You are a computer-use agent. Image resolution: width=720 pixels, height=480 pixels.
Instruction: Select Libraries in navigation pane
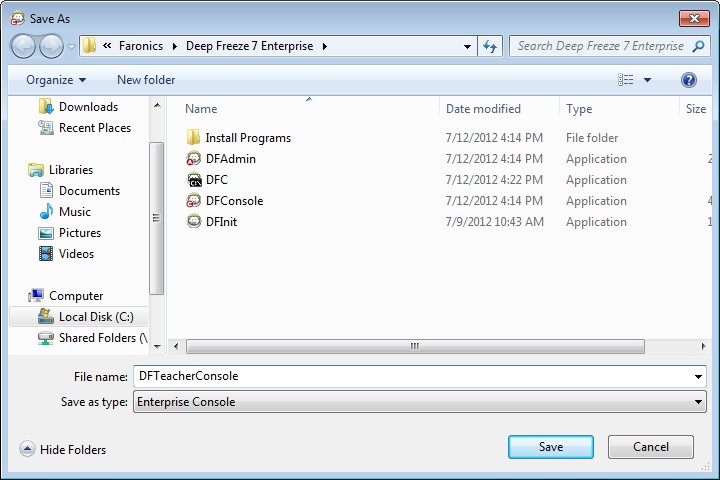(x=71, y=170)
